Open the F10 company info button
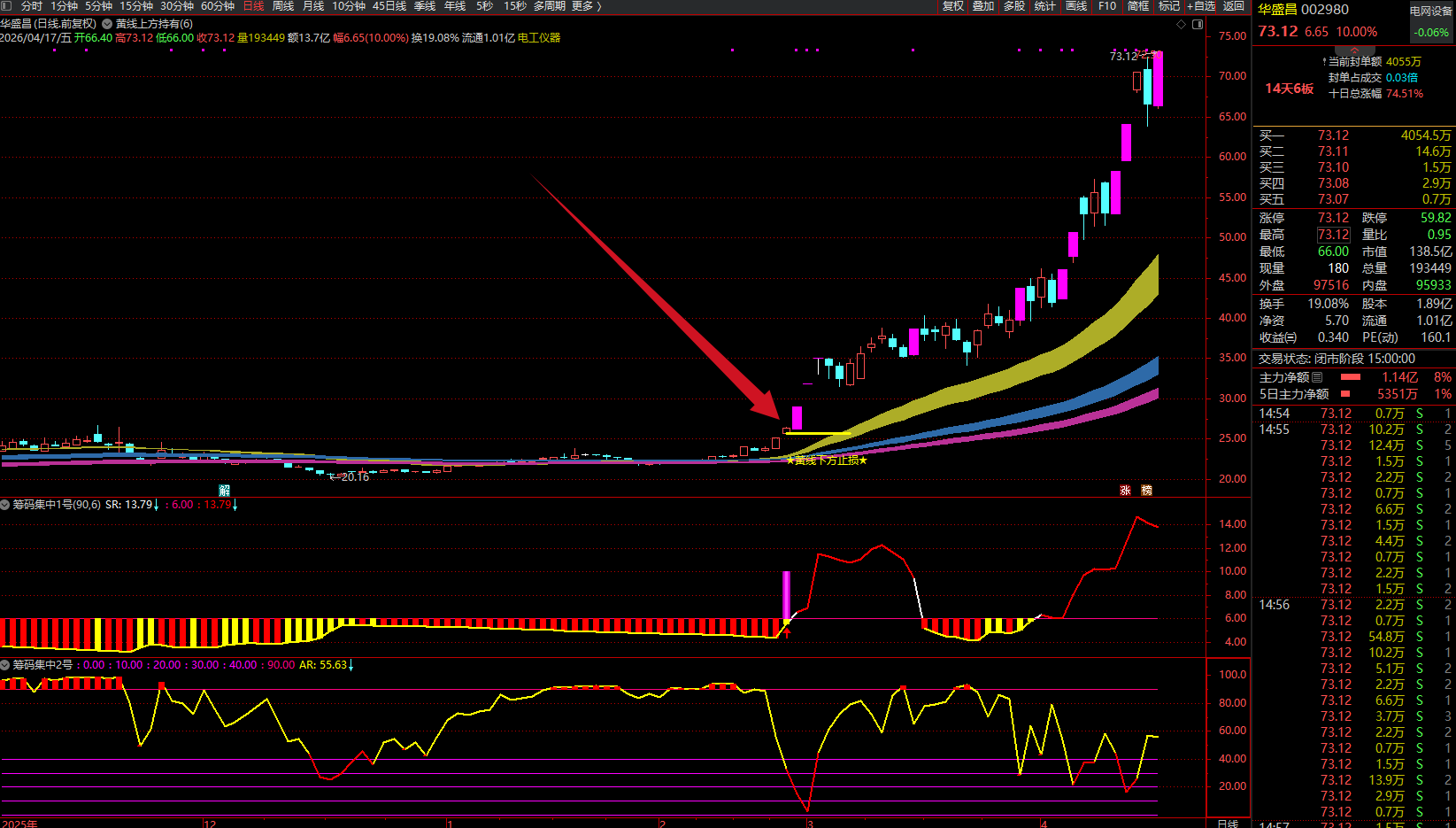The image size is (1456, 828). [x=1107, y=6]
